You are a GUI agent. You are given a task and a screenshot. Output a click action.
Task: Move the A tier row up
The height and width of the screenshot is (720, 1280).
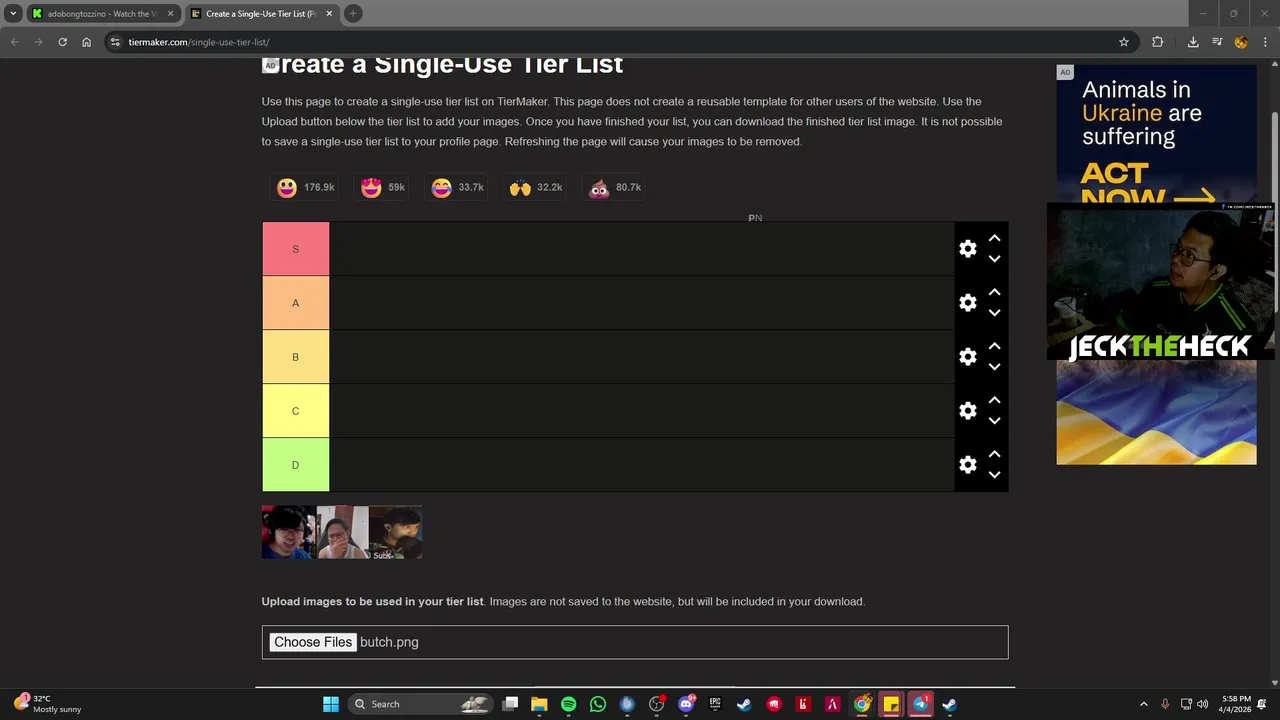point(994,293)
